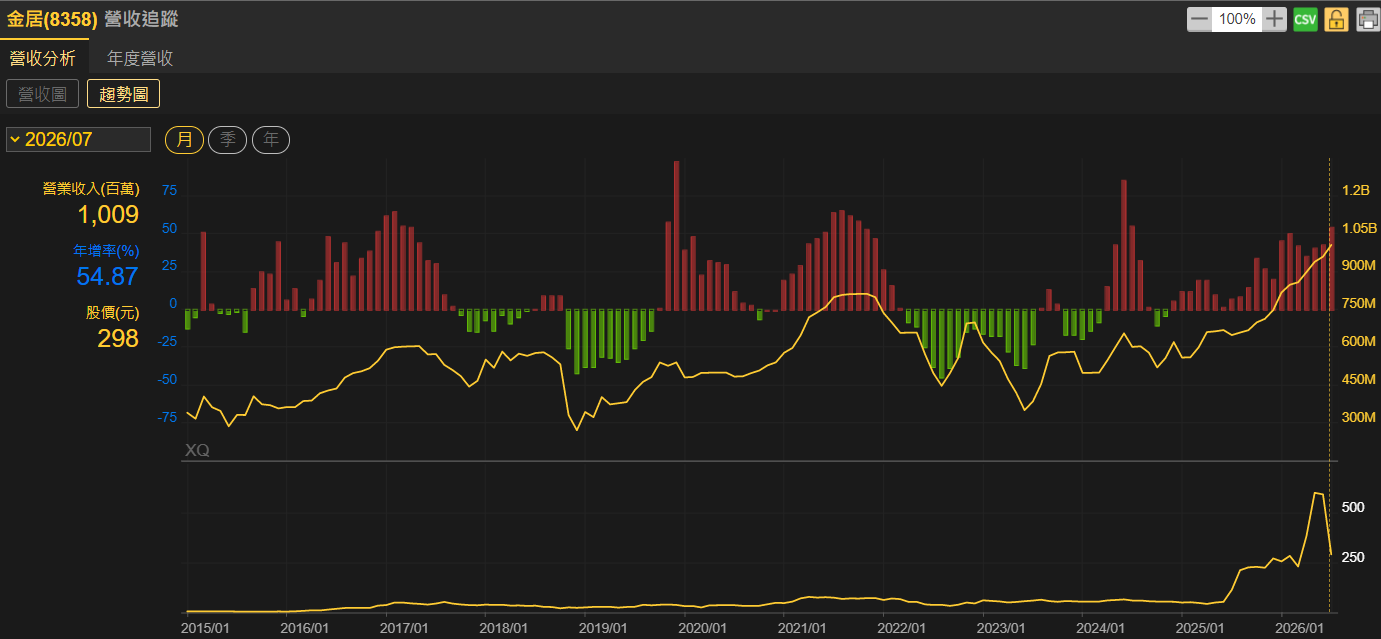Click the 年增率(%) label
This screenshot has width=1381, height=639.
coord(106,250)
